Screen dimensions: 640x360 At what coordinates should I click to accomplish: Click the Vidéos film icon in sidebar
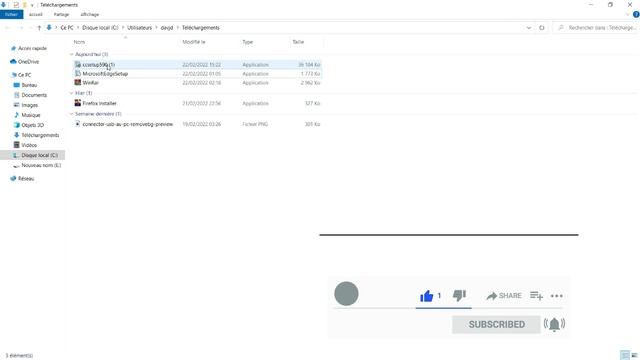17,145
